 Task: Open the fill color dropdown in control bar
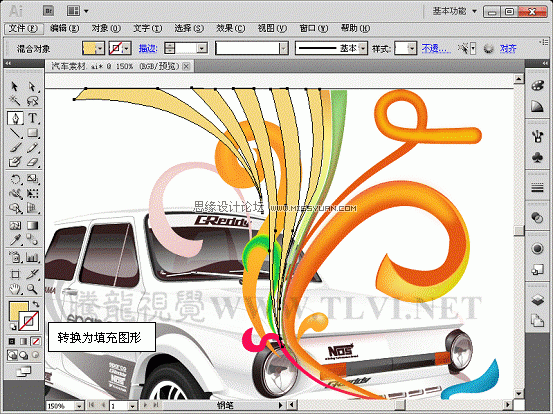(100, 48)
